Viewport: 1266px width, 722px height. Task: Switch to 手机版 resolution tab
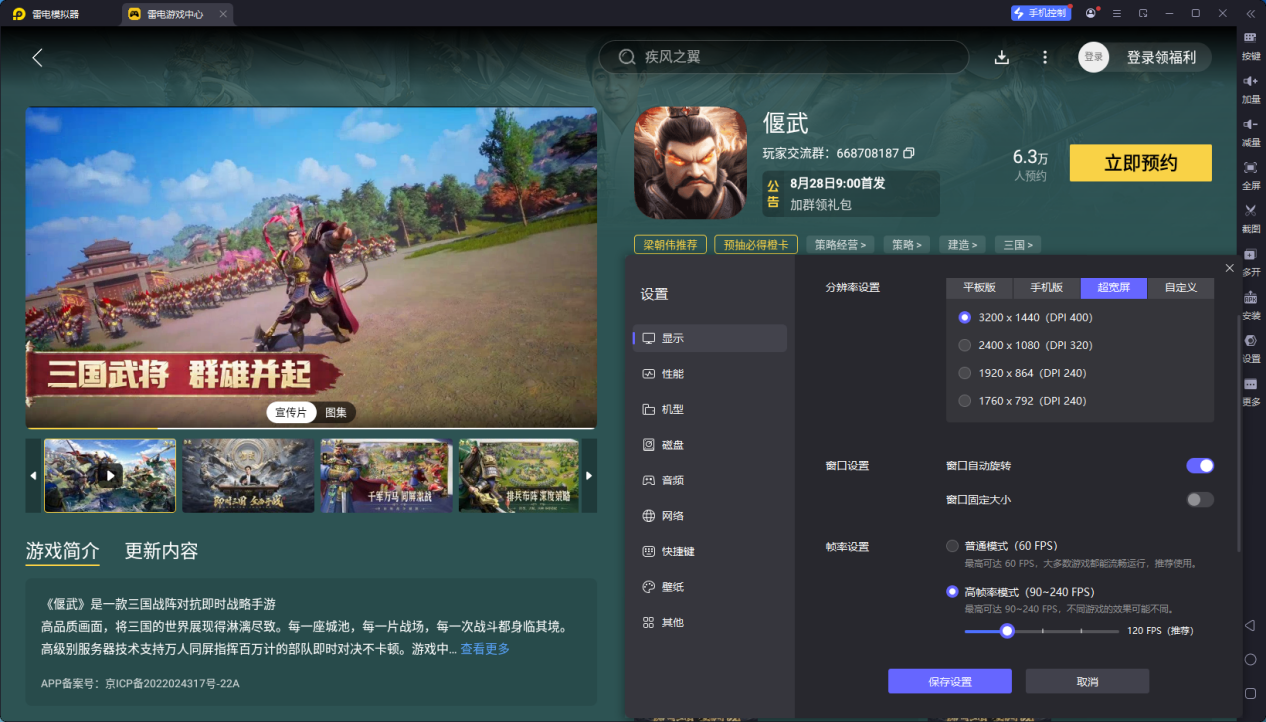pos(1047,288)
